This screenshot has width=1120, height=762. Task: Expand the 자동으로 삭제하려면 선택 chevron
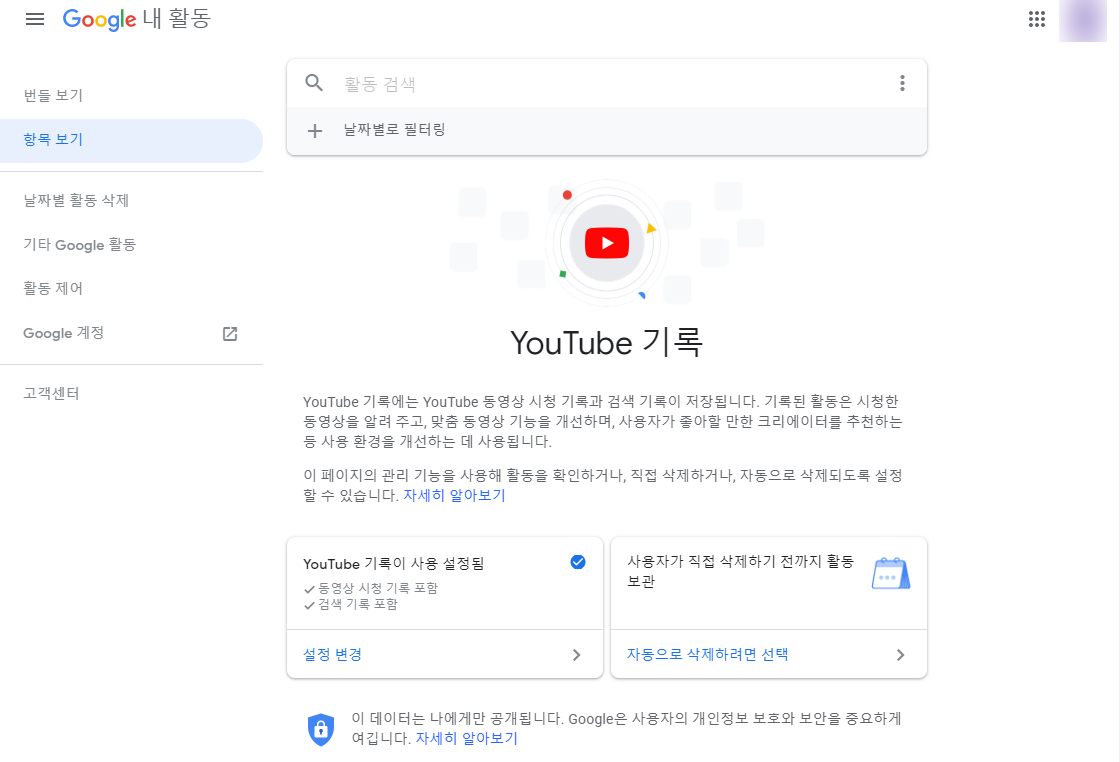coord(900,655)
